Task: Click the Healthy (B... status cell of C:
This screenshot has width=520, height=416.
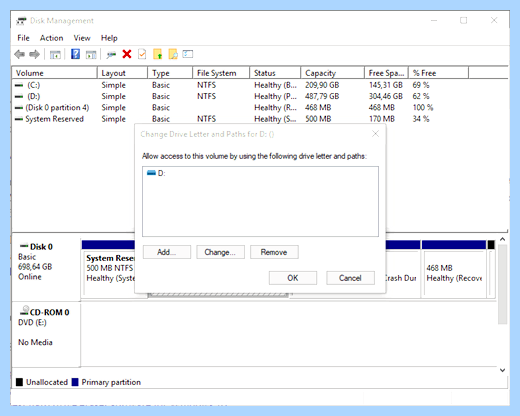Action: point(275,85)
